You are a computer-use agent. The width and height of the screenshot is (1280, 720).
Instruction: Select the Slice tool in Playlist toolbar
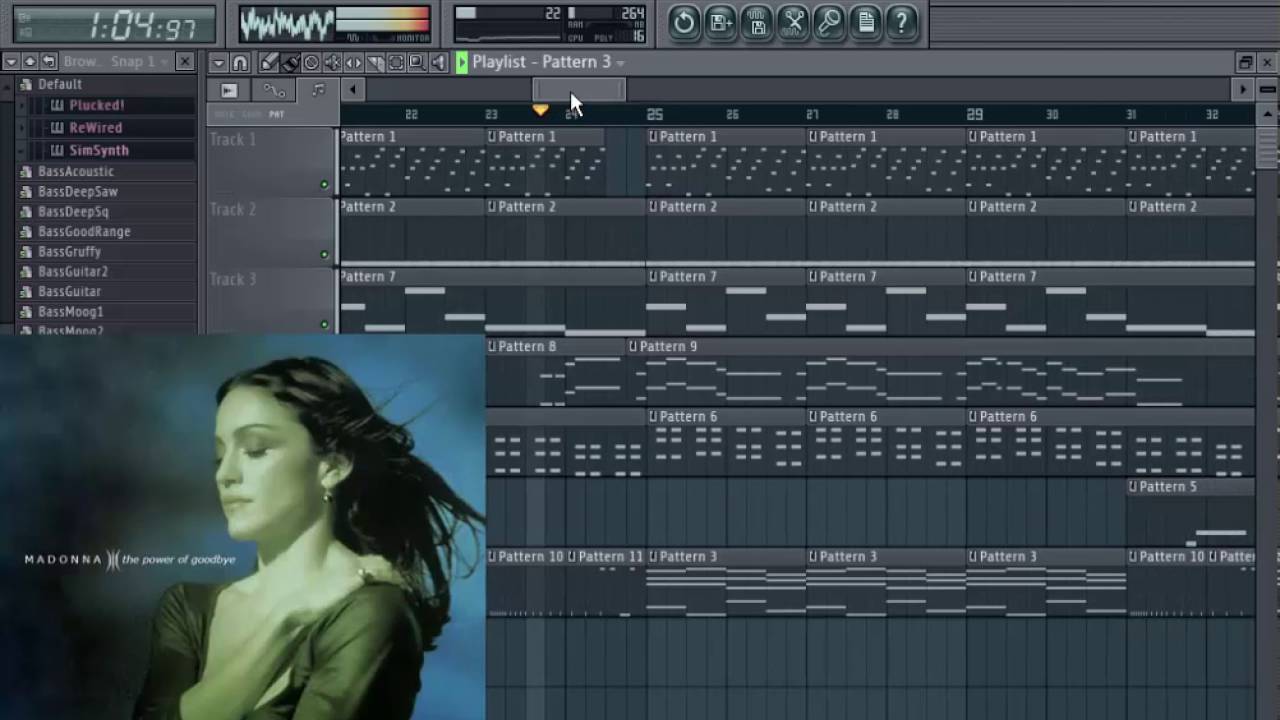375,63
